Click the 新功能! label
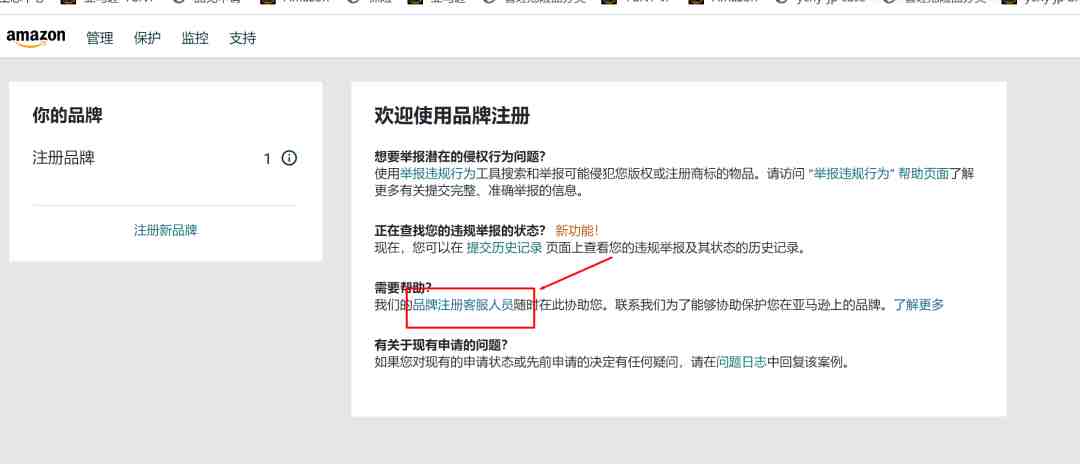The width and height of the screenshot is (1080, 464). (x=577, y=231)
